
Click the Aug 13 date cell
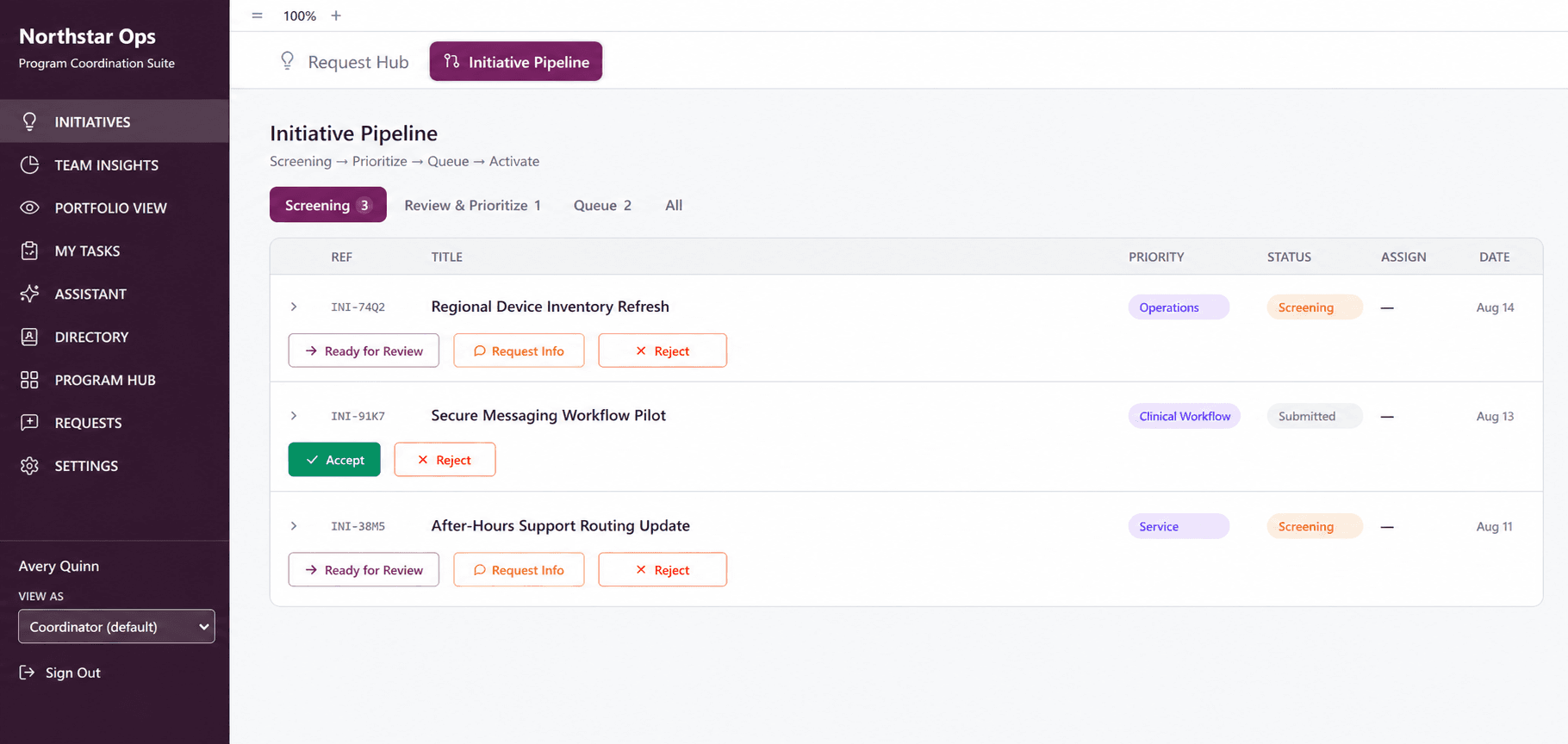point(1495,416)
